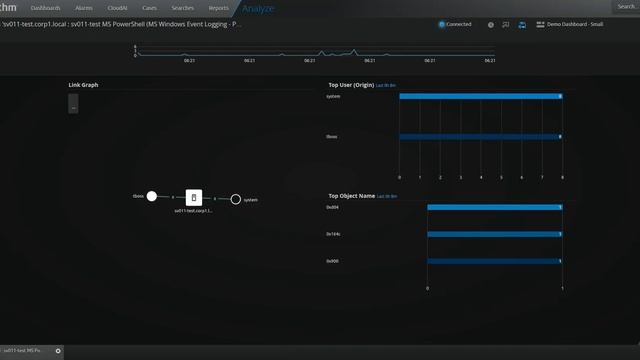Click the Top Object Name time range link

coord(387,196)
